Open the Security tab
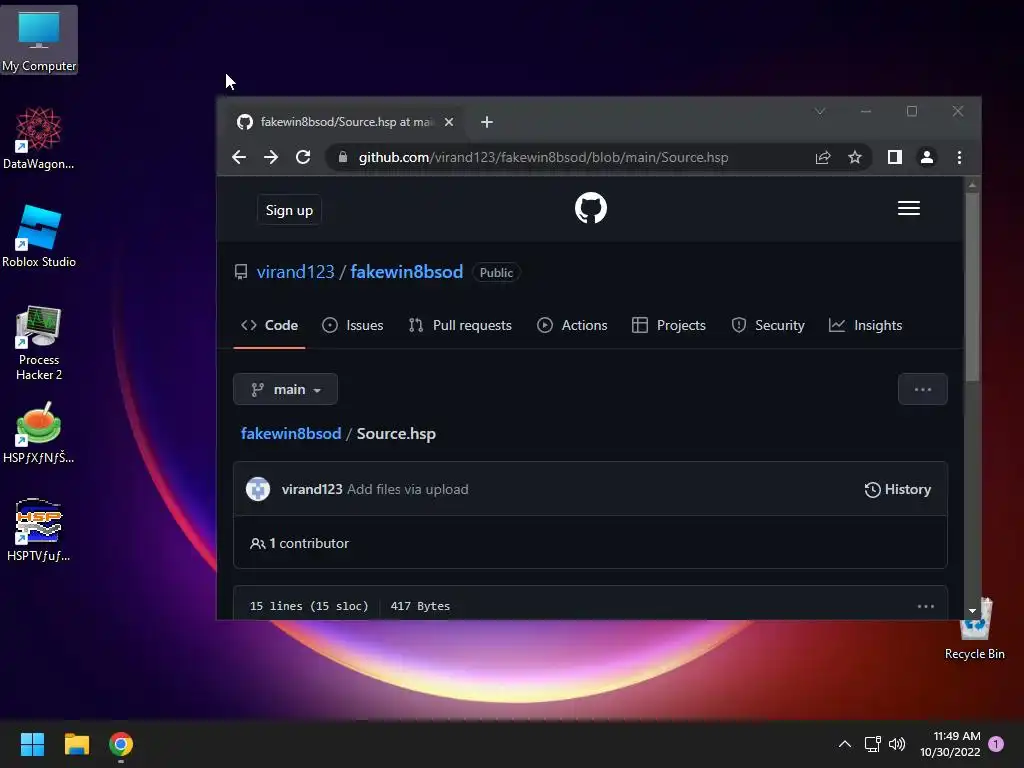The height and width of the screenshot is (768, 1024). pyautogui.click(x=767, y=325)
